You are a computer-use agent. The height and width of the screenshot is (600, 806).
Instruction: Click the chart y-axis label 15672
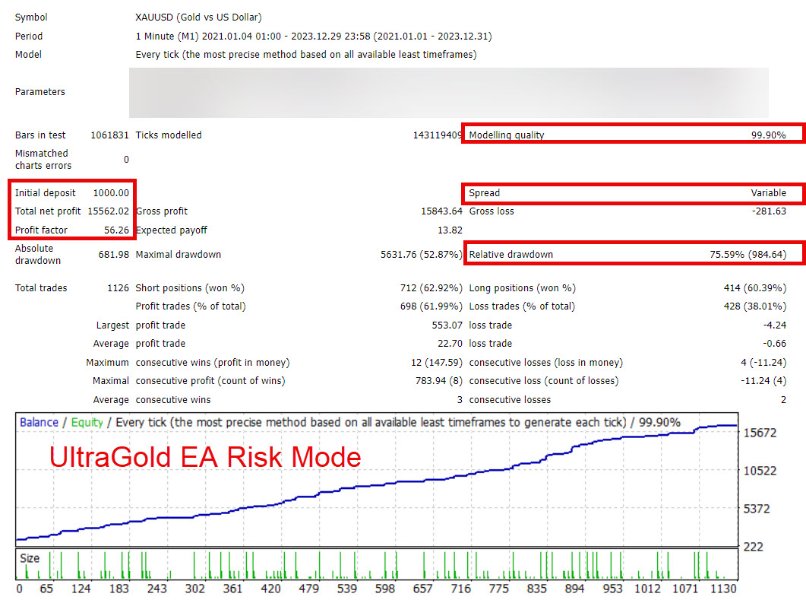click(760, 433)
